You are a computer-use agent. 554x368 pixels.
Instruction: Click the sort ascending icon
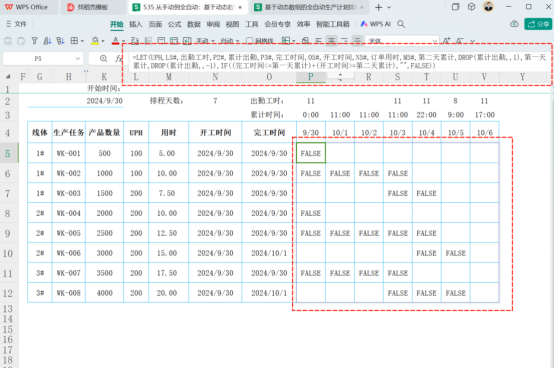tap(47, 41)
